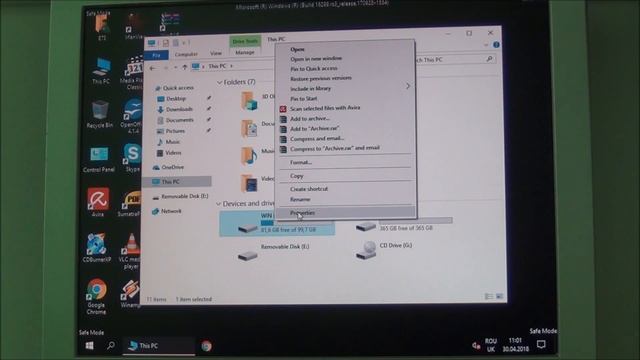
Task: Switch to large icons view in status bar
Action: coord(499,296)
